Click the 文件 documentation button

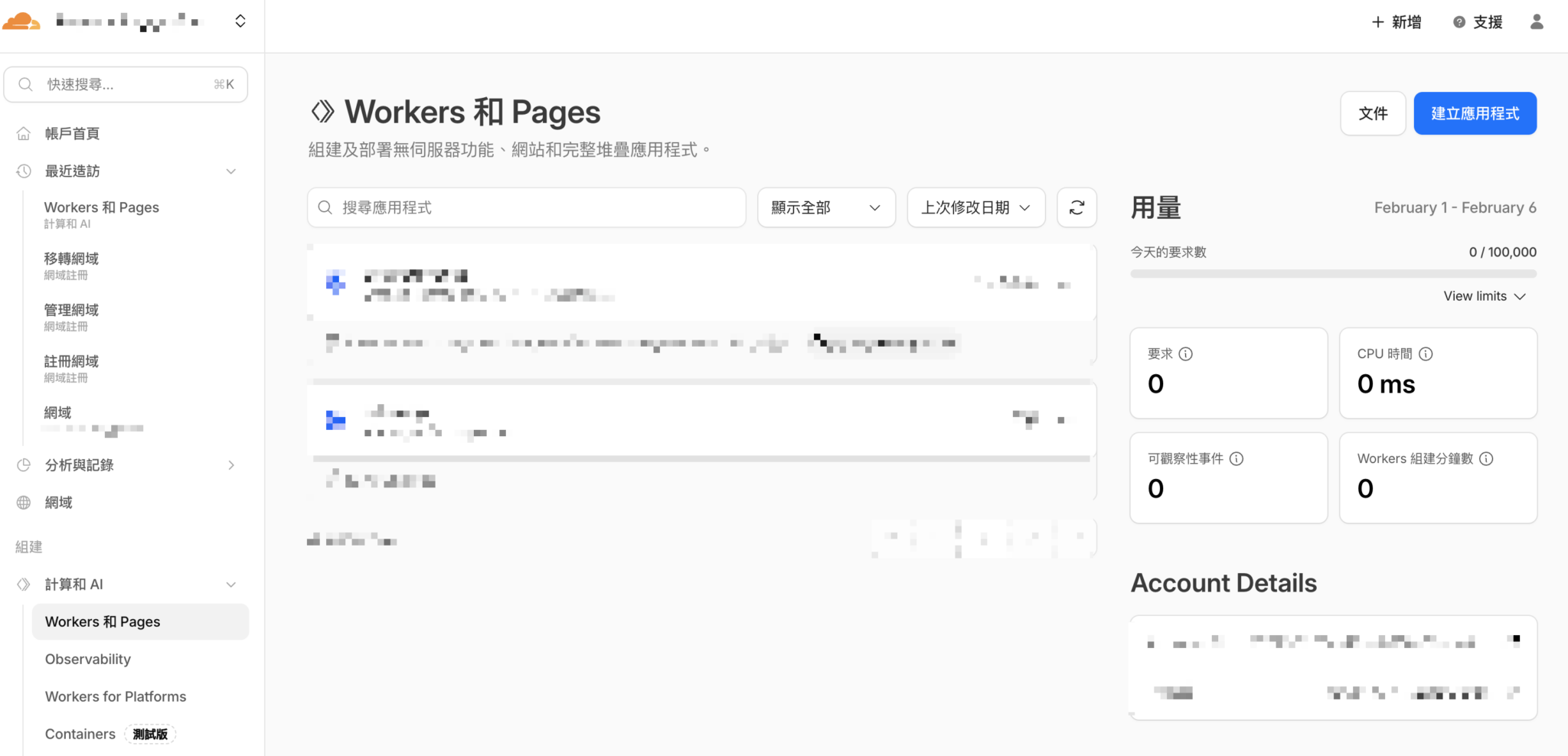coord(1373,113)
